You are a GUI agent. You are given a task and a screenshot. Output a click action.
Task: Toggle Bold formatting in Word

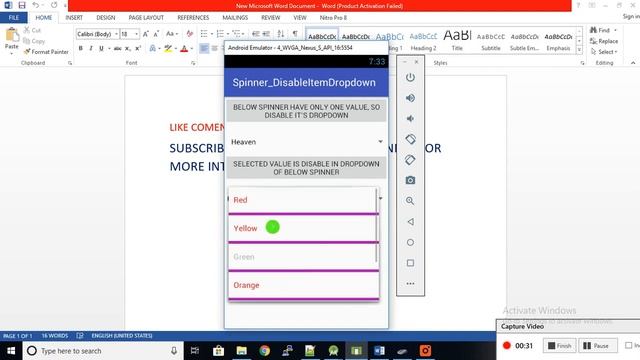click(80, 49)
